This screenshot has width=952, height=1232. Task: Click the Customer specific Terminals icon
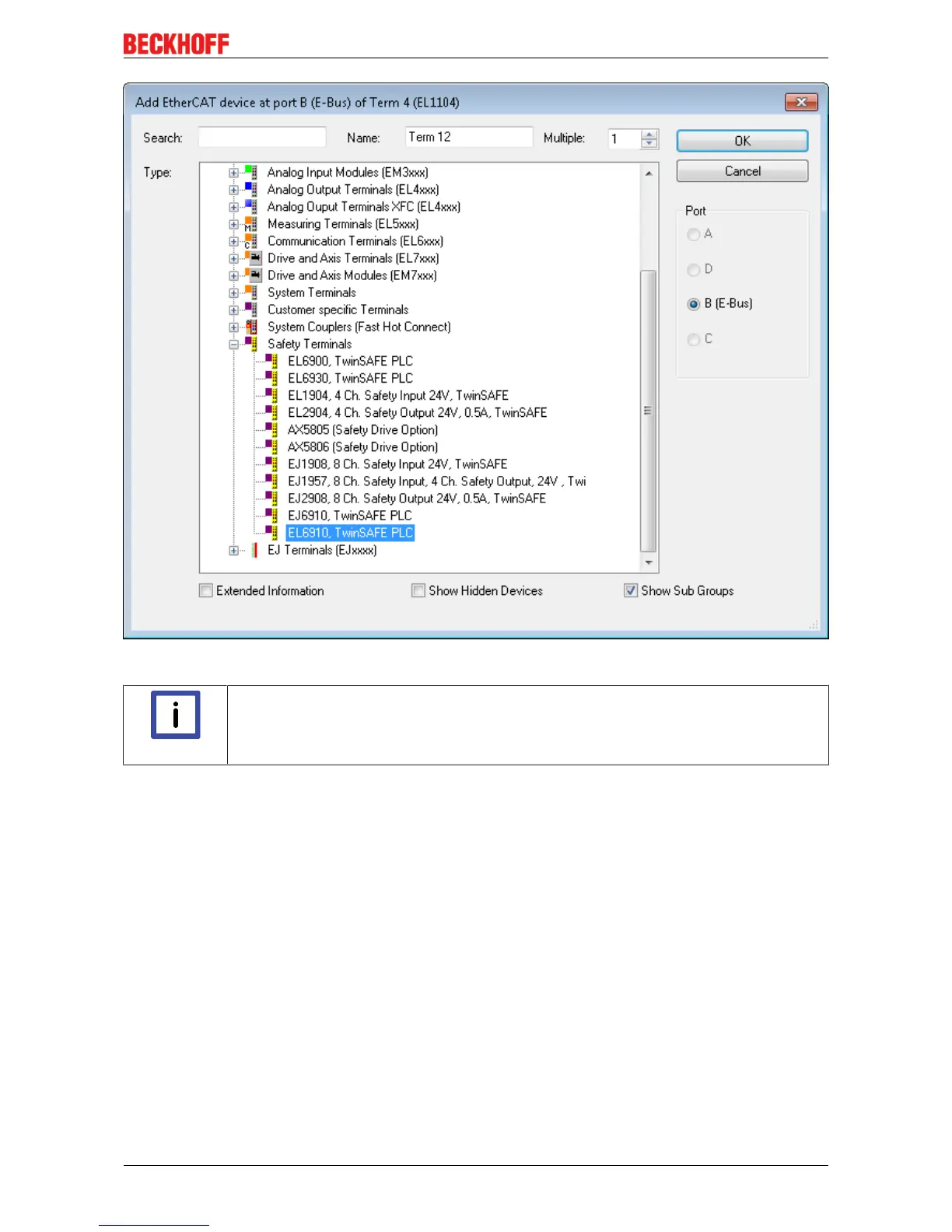click(250, 310)
